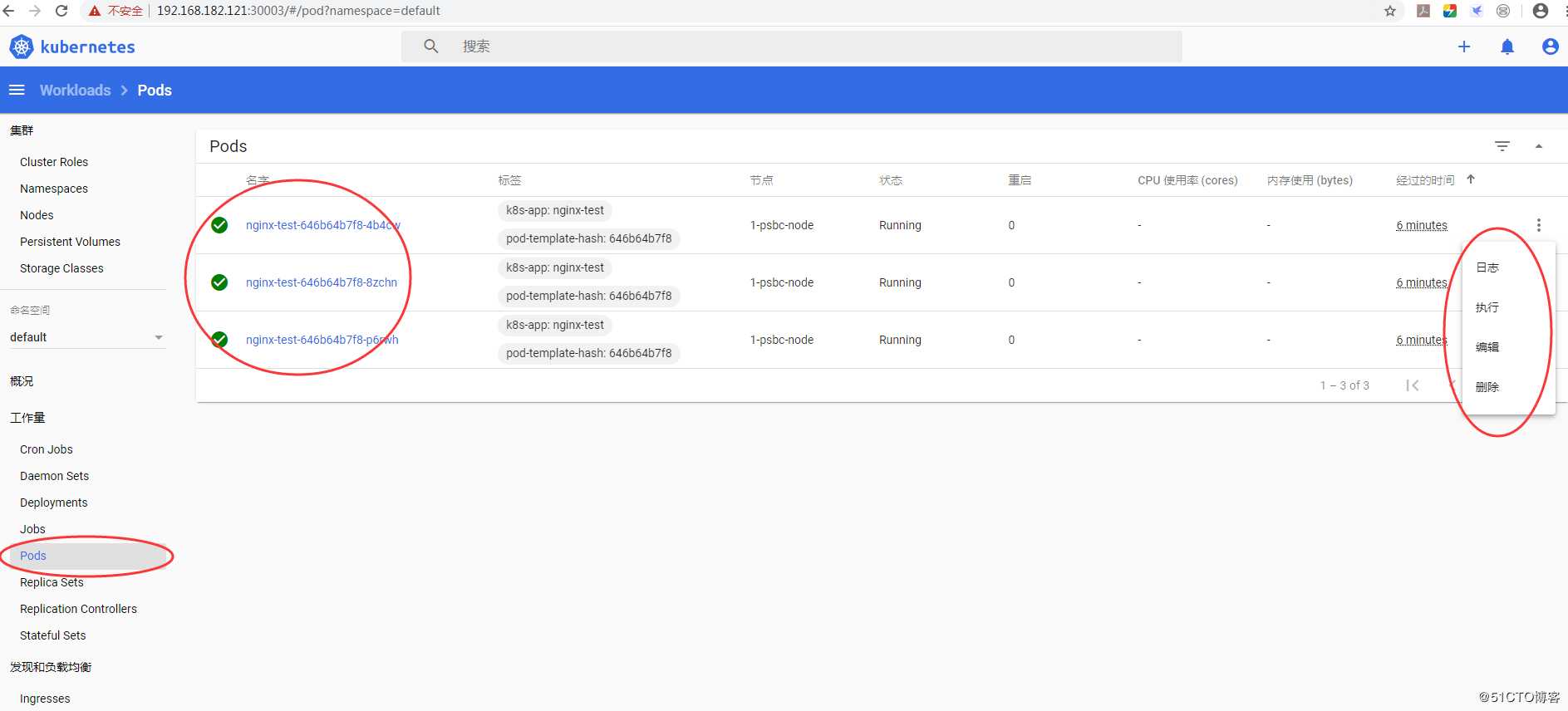
Task: Click the Kubernetes logo icon
Action: click(22, 47)
